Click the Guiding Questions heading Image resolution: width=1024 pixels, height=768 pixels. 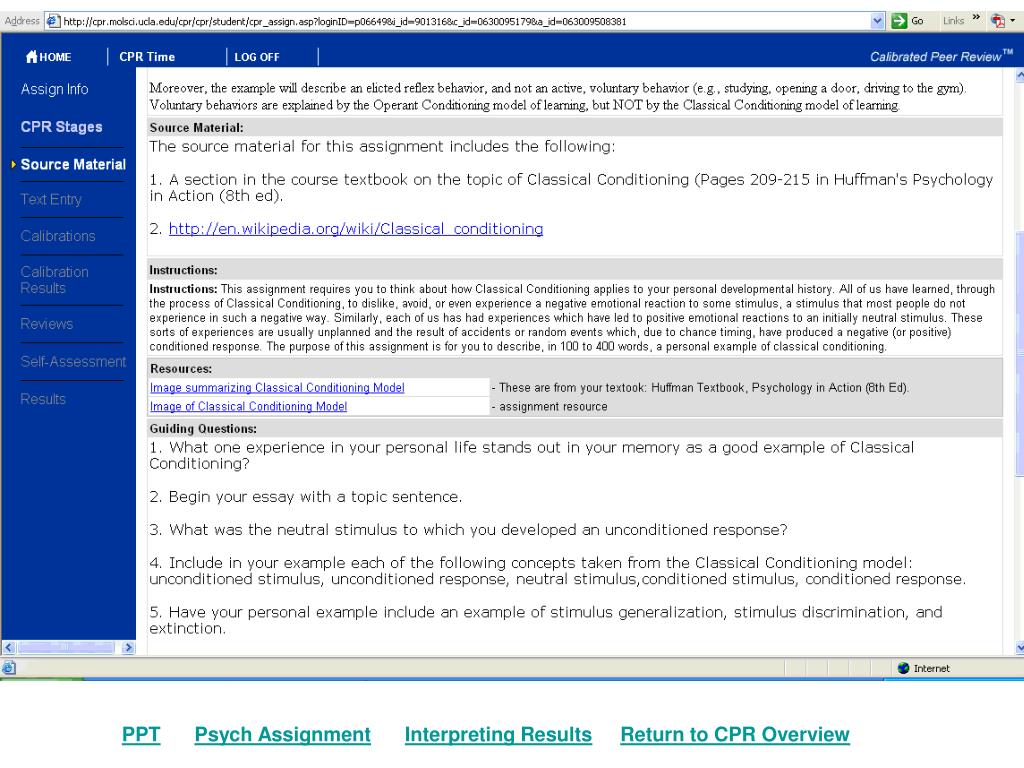203,429
